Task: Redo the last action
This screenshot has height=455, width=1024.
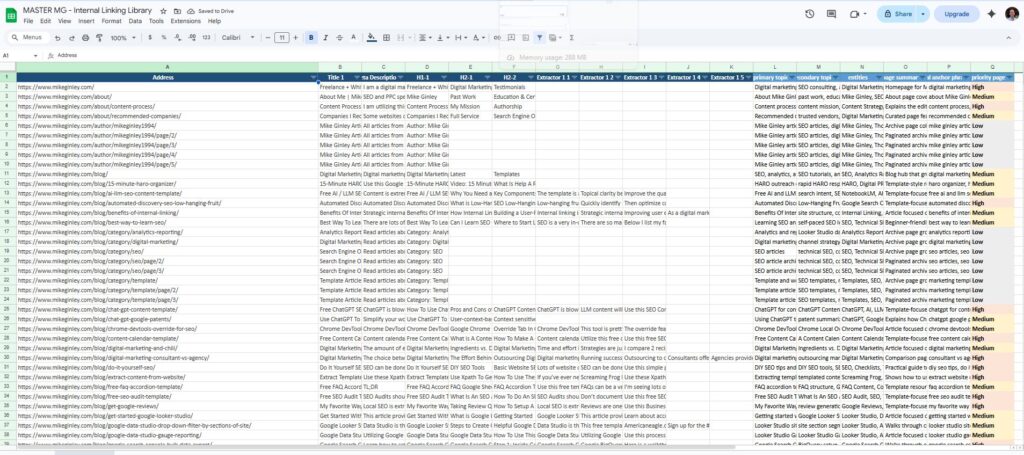Action: point(72,38)
